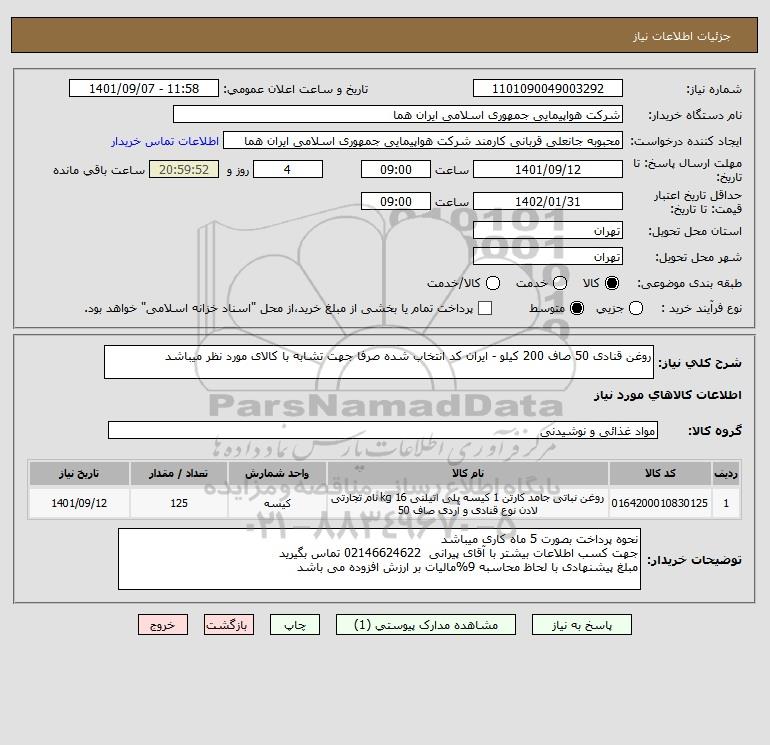Click the گروه کالا field مواد غذائی
The height and width of the screenshot is (745, 770).
[383, 431]
